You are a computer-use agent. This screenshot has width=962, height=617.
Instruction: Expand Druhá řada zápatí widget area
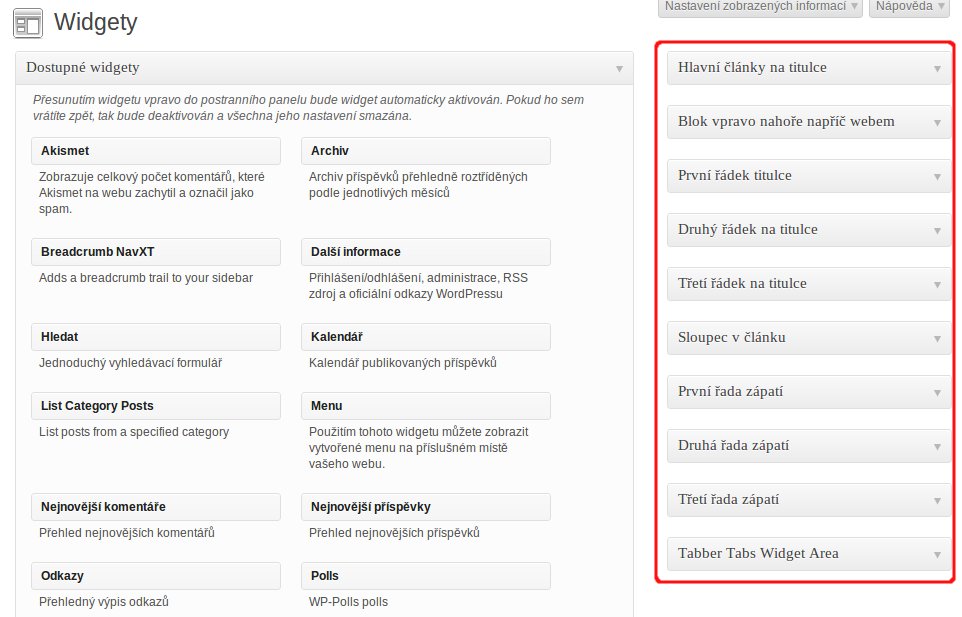937,447
